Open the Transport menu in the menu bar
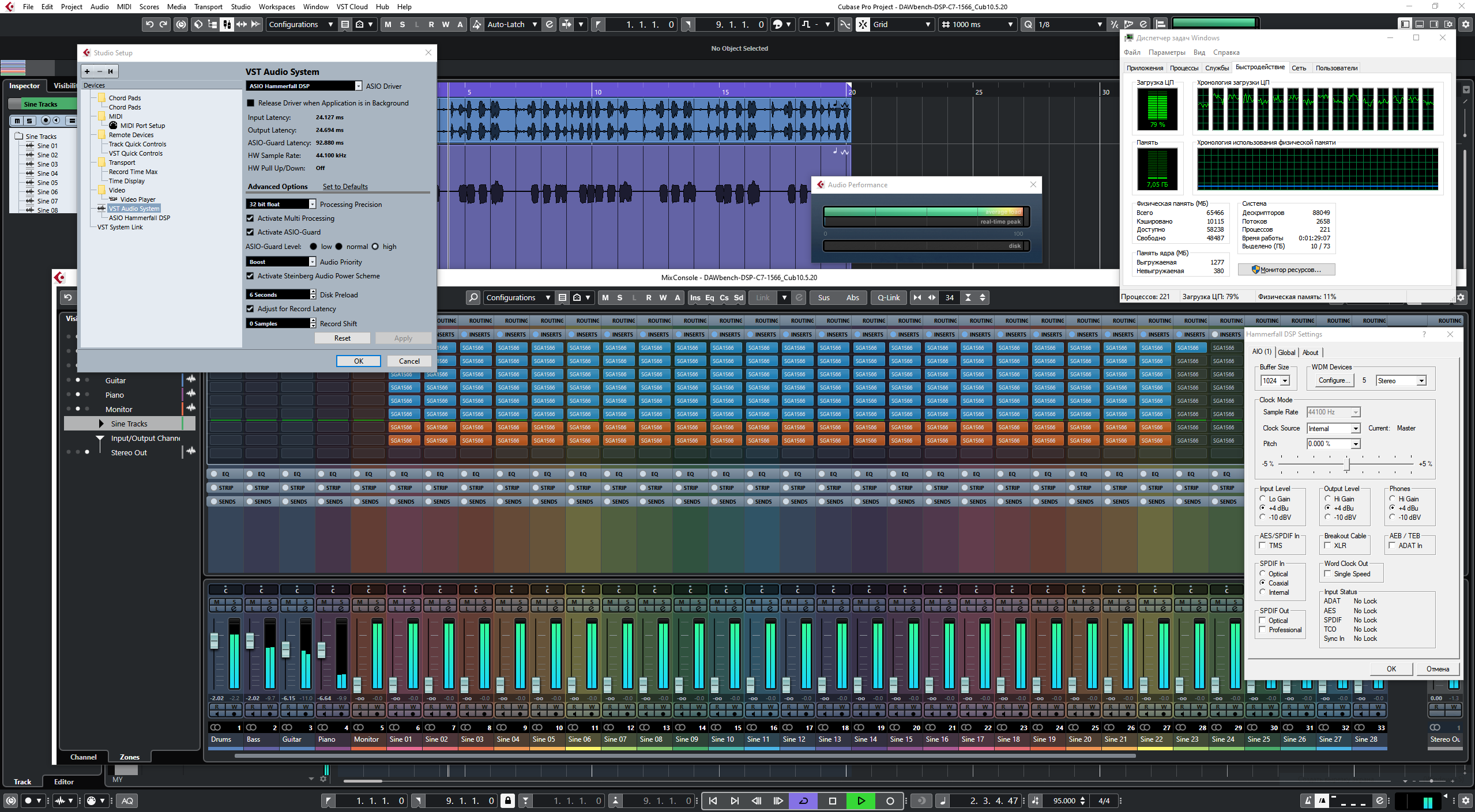This screenshot has width=1475, height=812. (208, 7)
